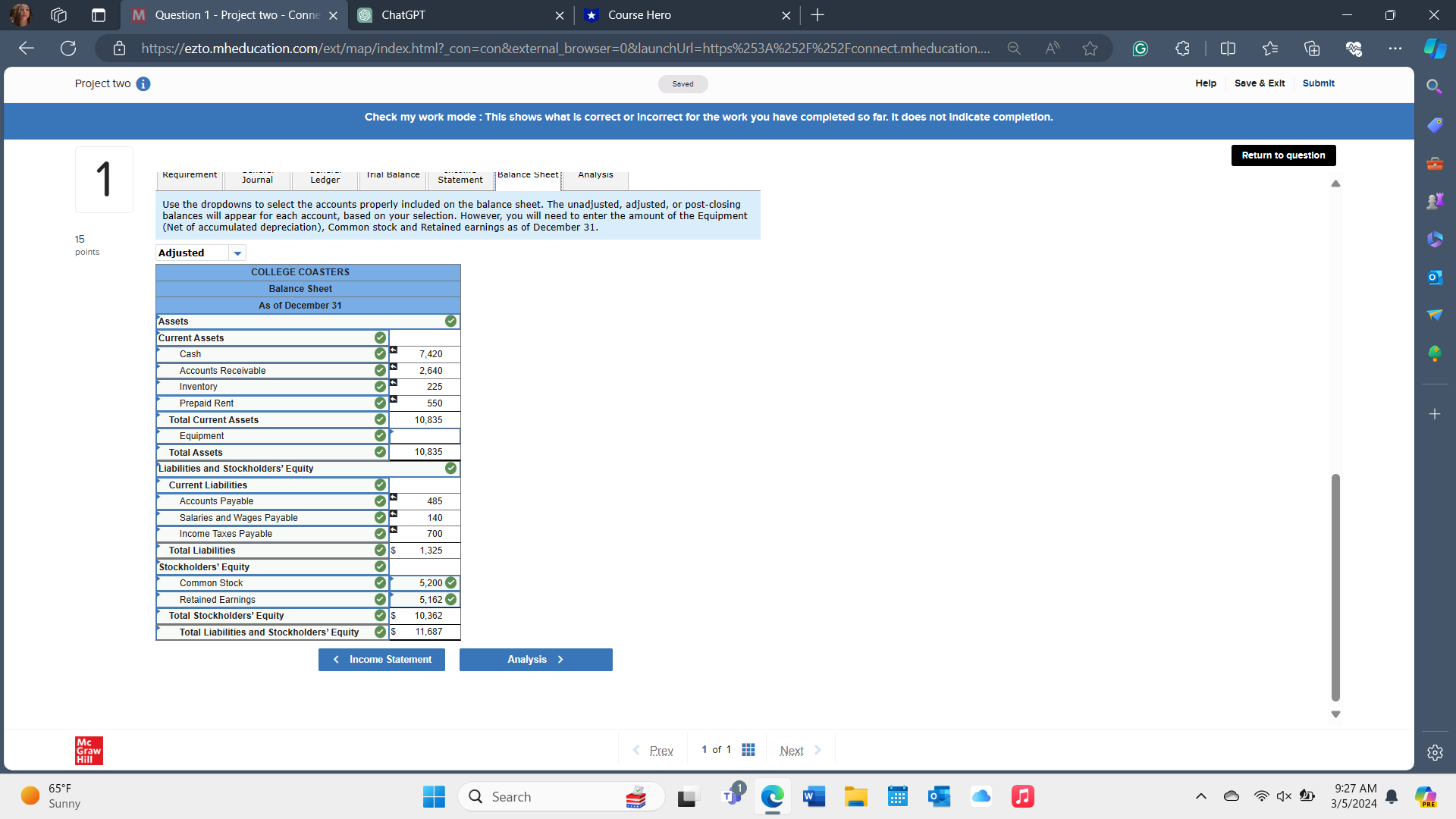This screenshot has width=1456, height=819.
Task: Start Read aloud for this page
Action: [1053, 48]
